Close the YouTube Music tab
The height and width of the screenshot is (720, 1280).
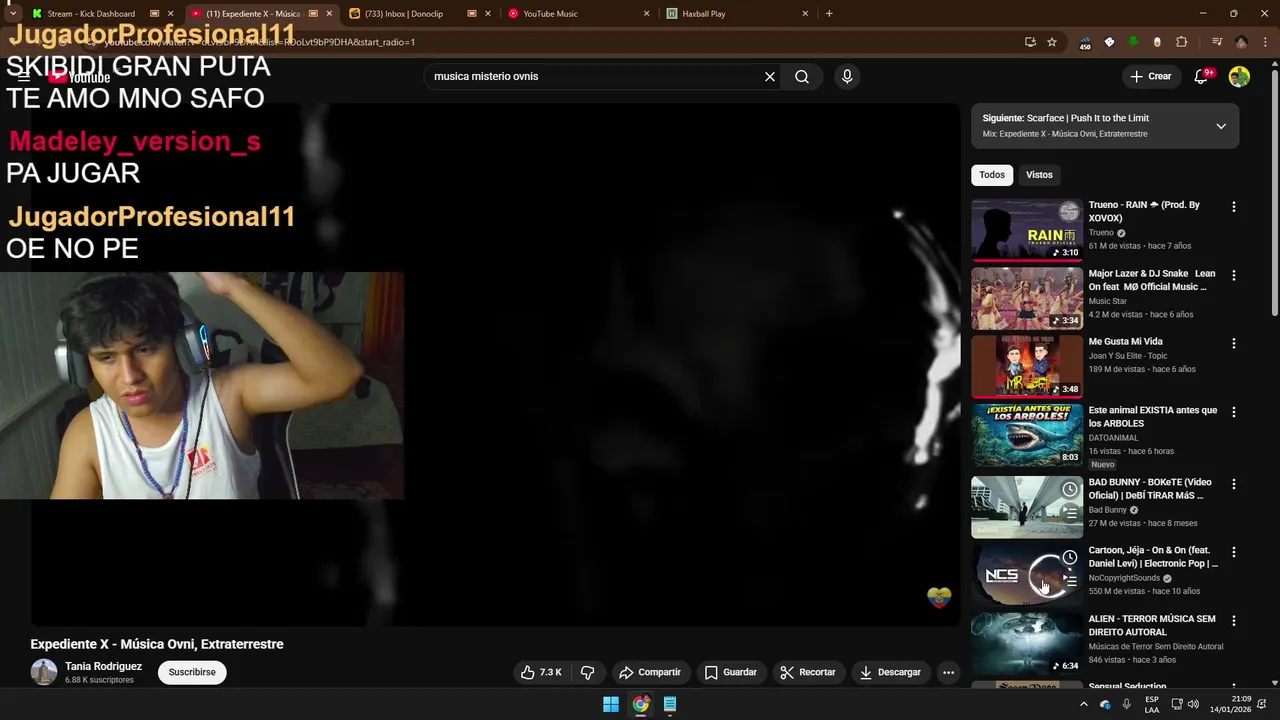(646, 14)
